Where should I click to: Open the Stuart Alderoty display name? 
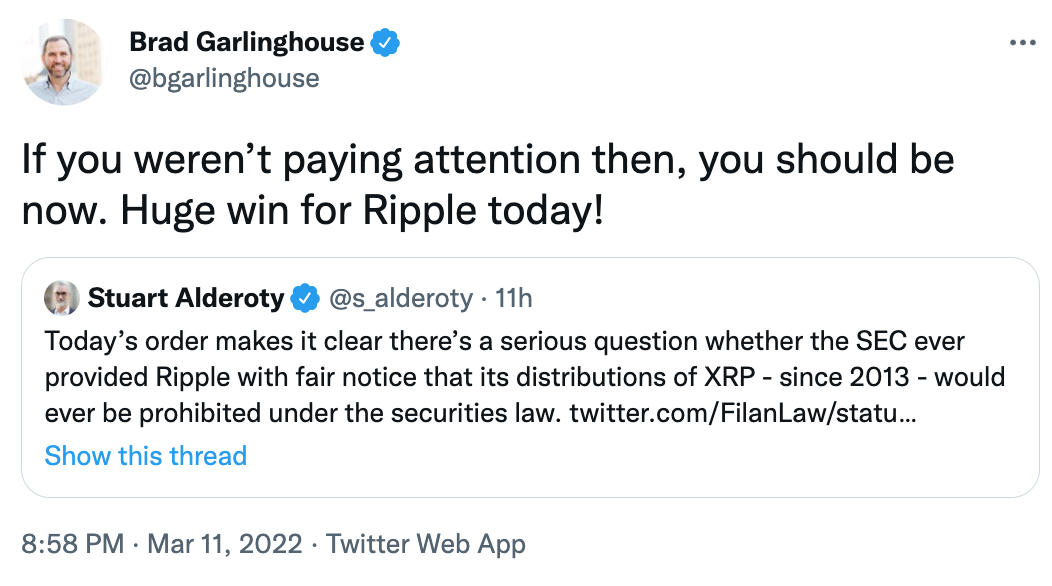click(x=186, y=298)
